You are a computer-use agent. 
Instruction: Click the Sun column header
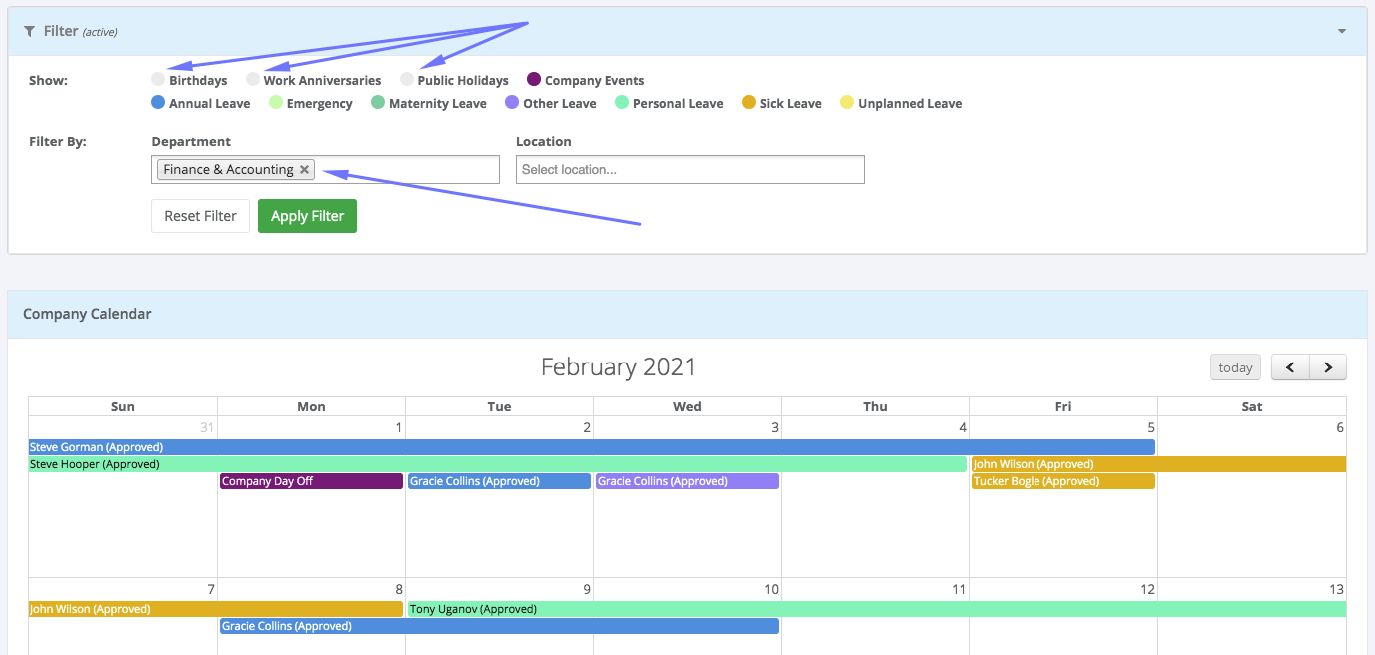click(x=123, y=406)
